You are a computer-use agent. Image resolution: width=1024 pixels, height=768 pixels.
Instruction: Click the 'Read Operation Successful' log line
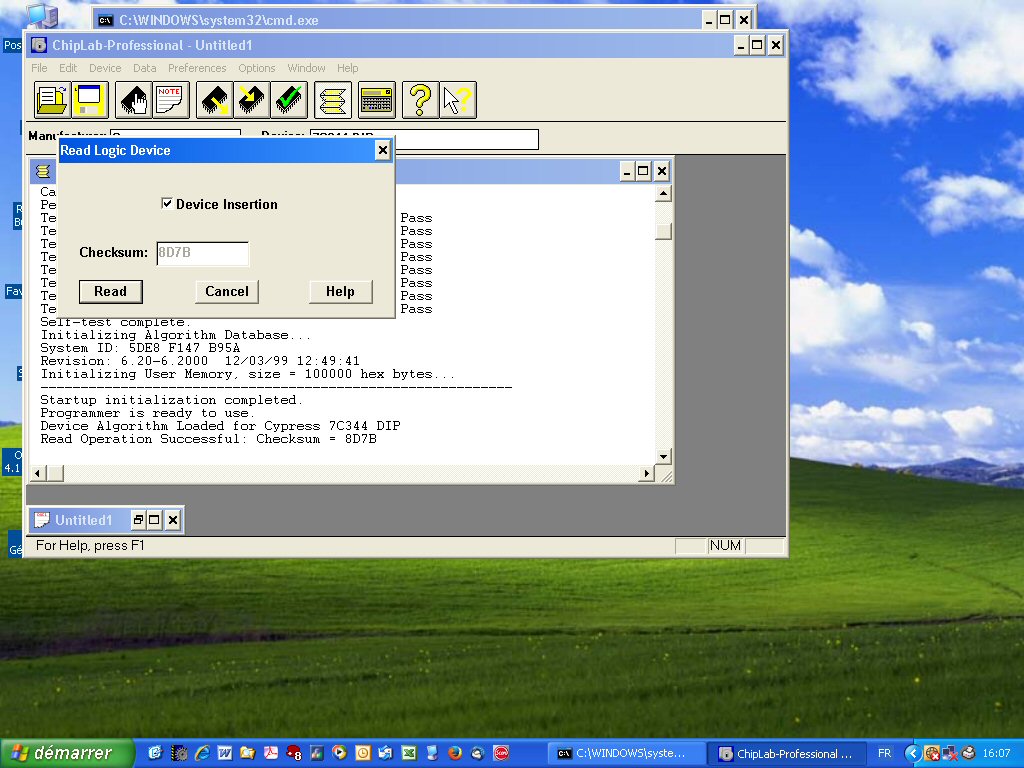[x=209, y=439]
